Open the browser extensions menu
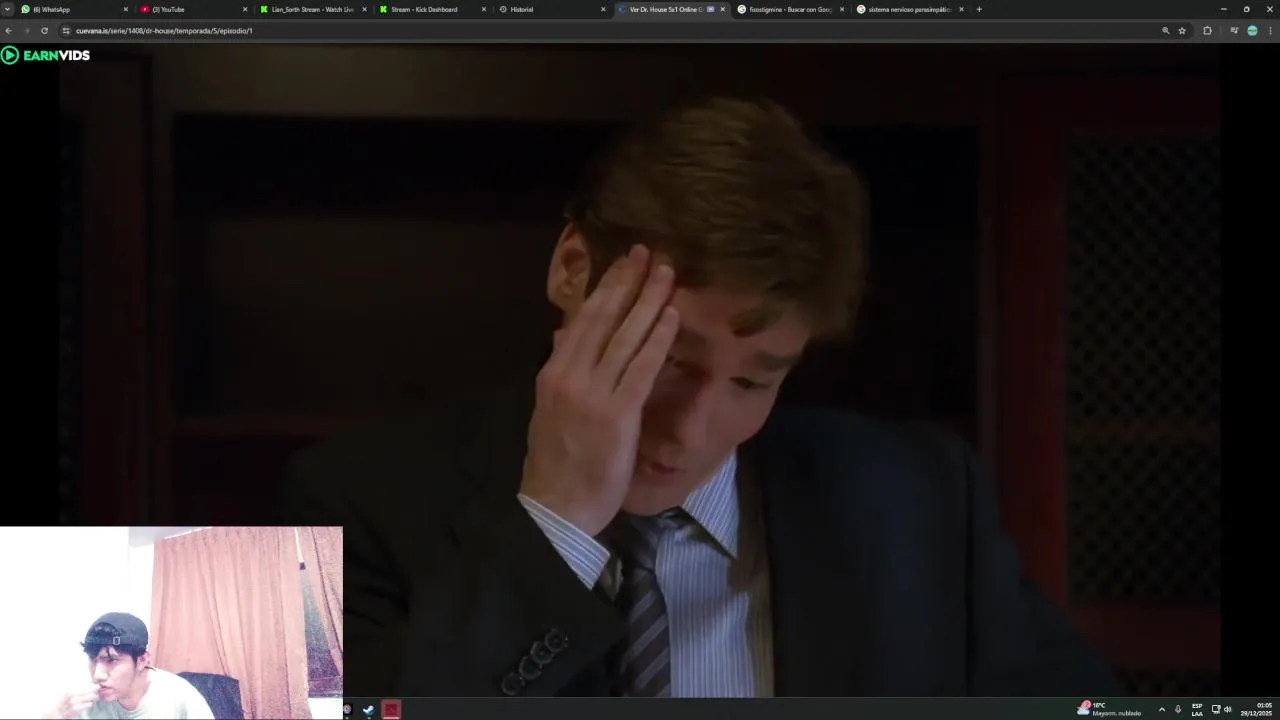Screen dimensions: 1280x720 click(x=1207, y=31)
